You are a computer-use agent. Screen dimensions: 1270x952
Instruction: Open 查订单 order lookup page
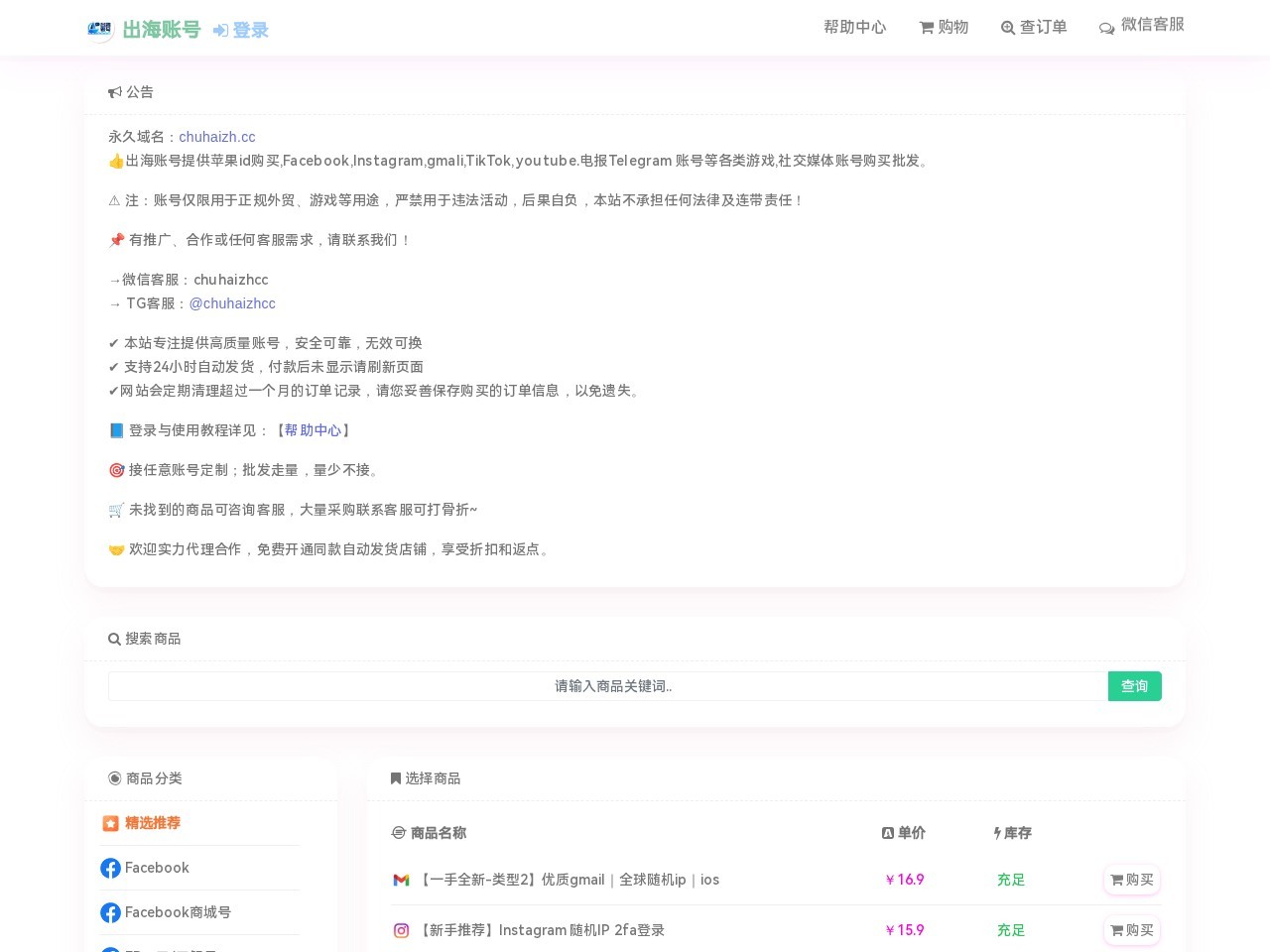click(x=1034, y=27)
